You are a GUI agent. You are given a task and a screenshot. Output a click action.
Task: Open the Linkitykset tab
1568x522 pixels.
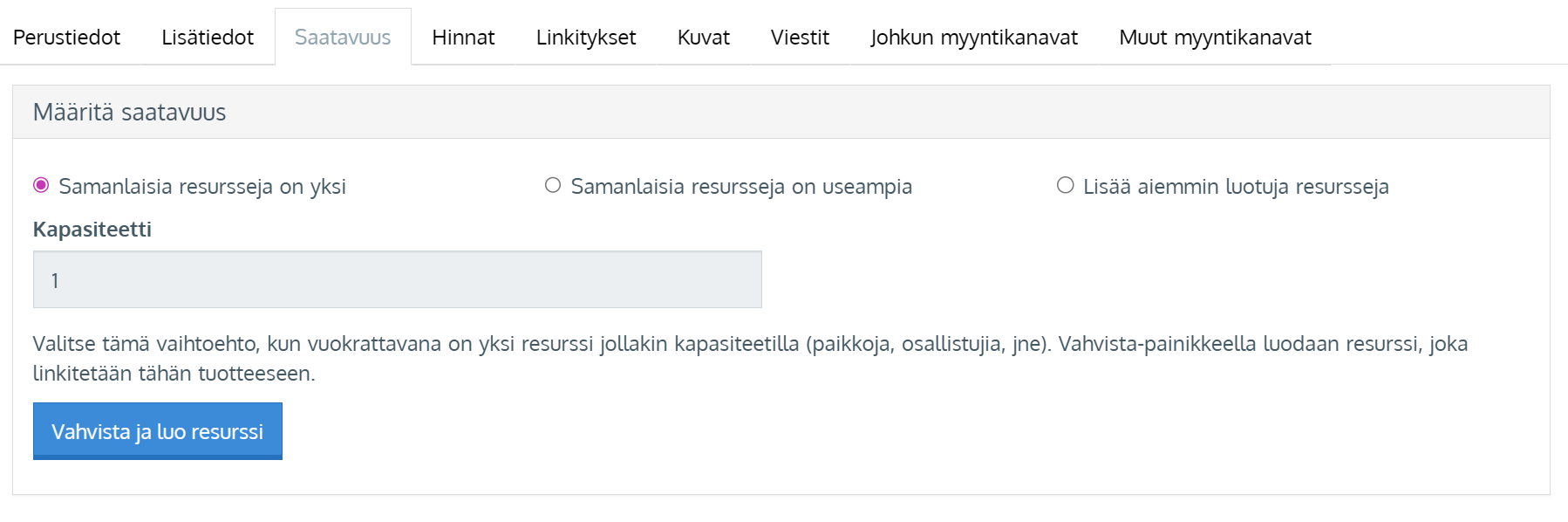tap(586, 38)
